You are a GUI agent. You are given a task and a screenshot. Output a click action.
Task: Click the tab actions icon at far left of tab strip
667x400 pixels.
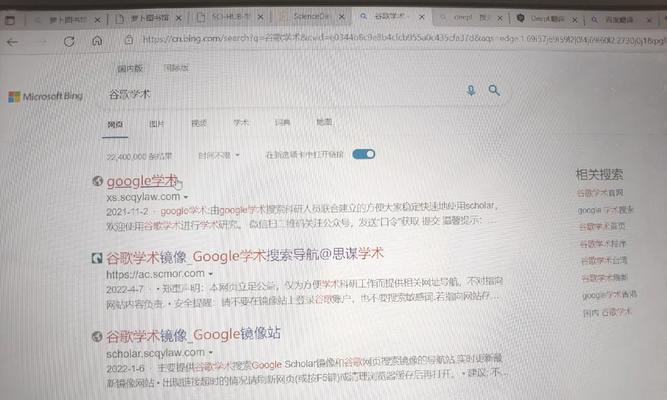click(x=10, y=20)
